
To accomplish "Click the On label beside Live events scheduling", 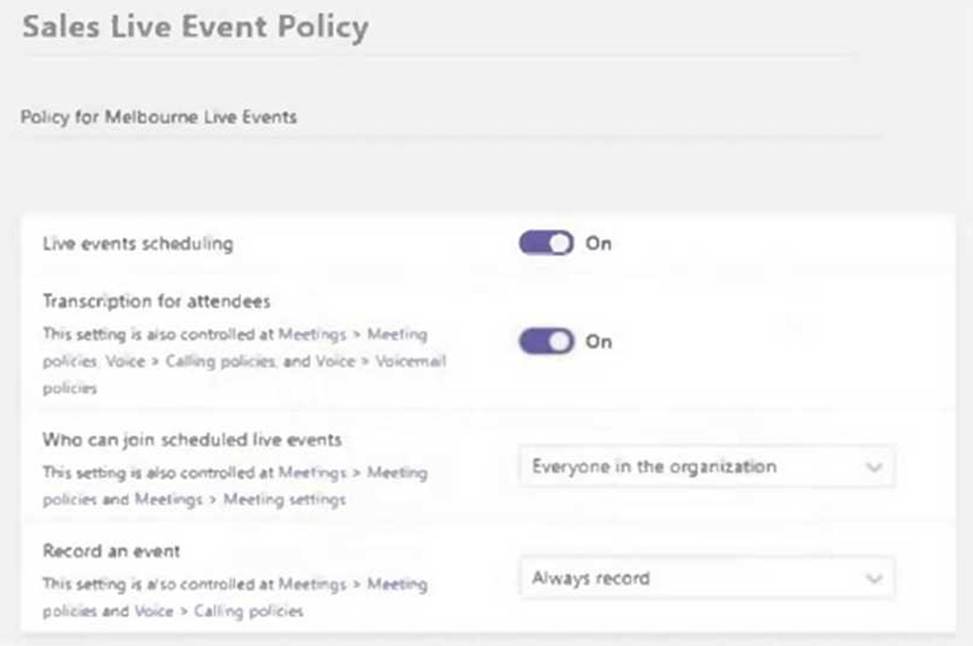I will click(599, 243).
